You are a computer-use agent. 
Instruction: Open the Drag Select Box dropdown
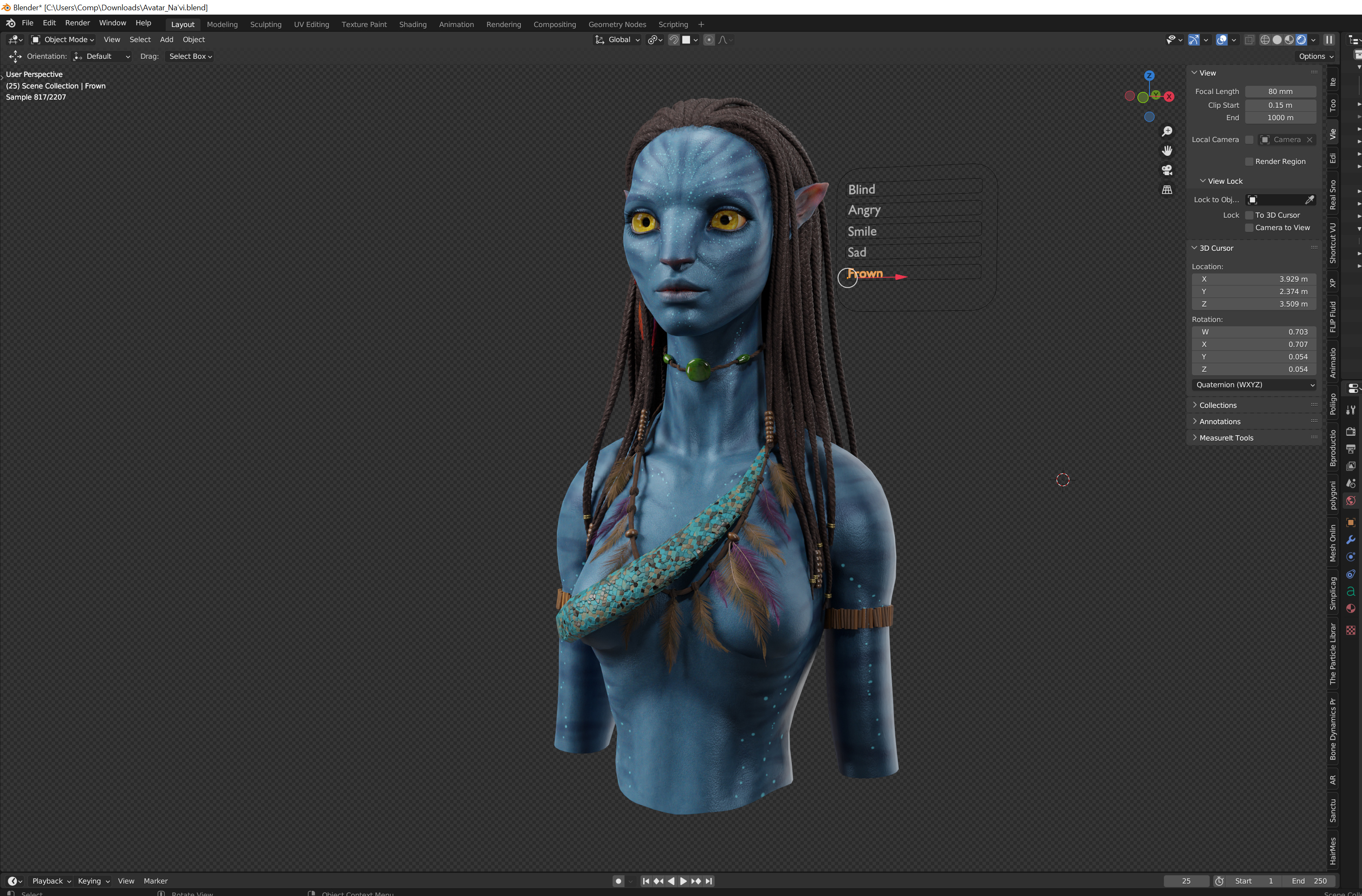click(190, 56)
